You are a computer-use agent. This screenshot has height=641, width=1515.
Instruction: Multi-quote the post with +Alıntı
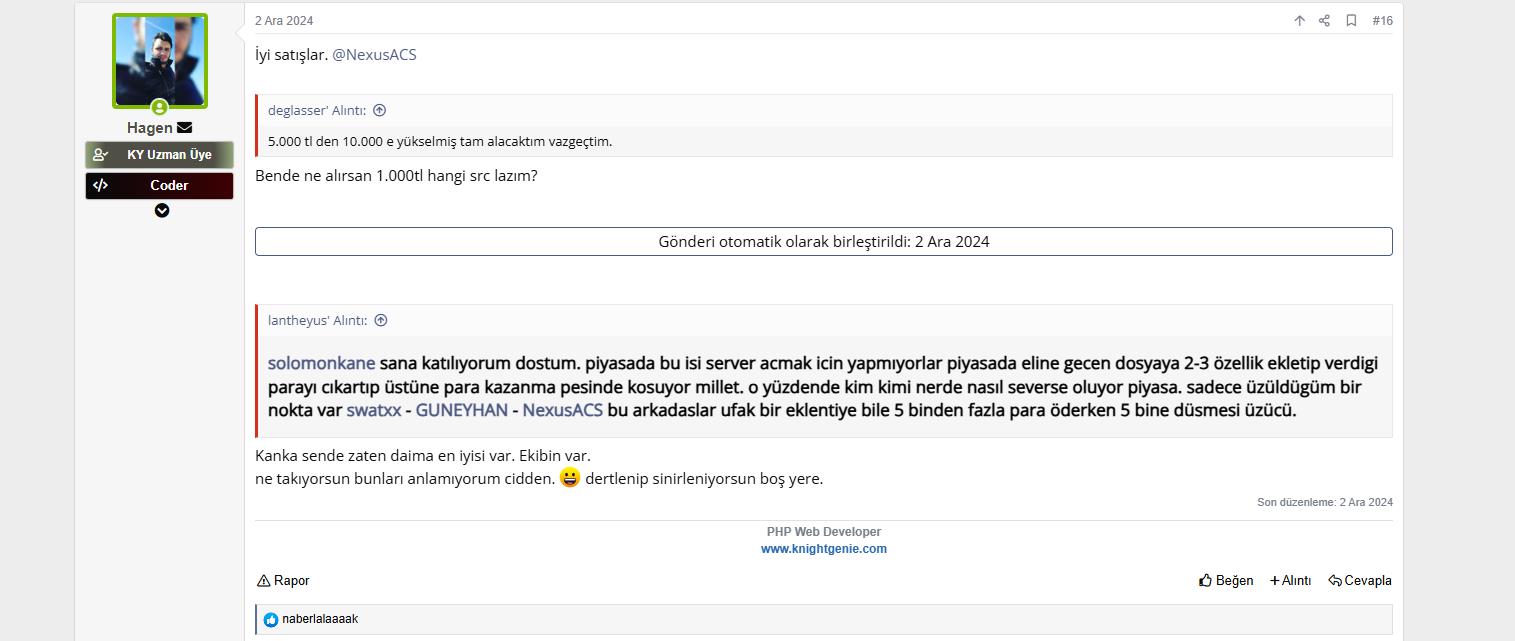(1290, 580)
